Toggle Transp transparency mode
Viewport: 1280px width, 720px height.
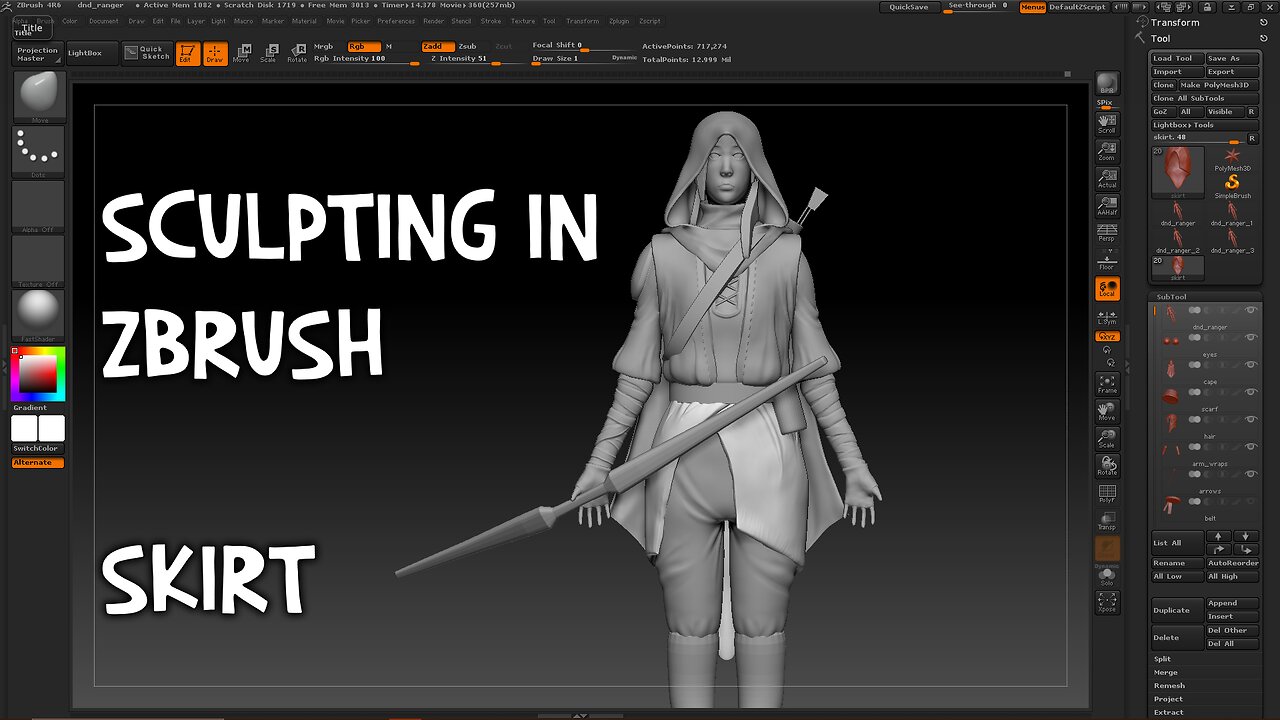(x=1107, y=520)
